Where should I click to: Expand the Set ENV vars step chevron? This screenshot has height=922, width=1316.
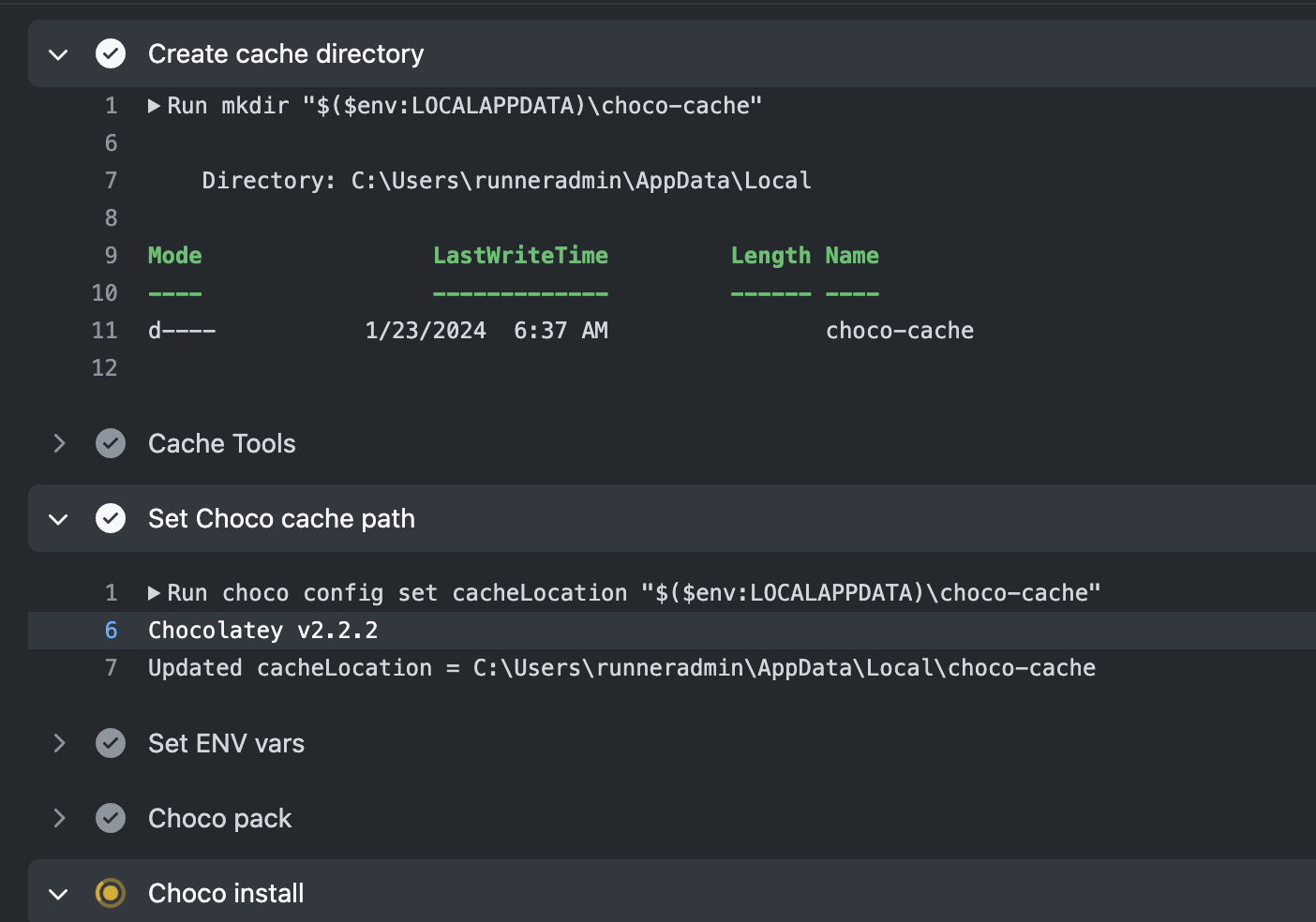click(x=59, y=743)
